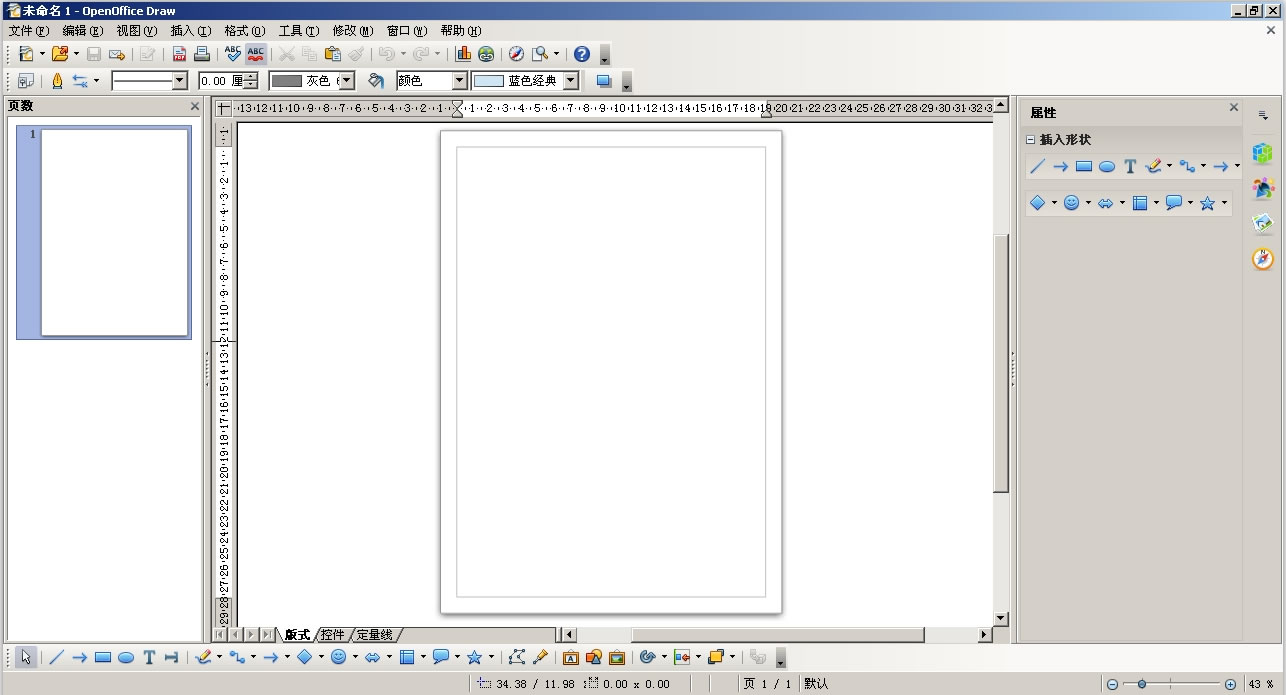Open the Navigator compass in the sidebar
1286x695 pixels.
pos(1263,259)
